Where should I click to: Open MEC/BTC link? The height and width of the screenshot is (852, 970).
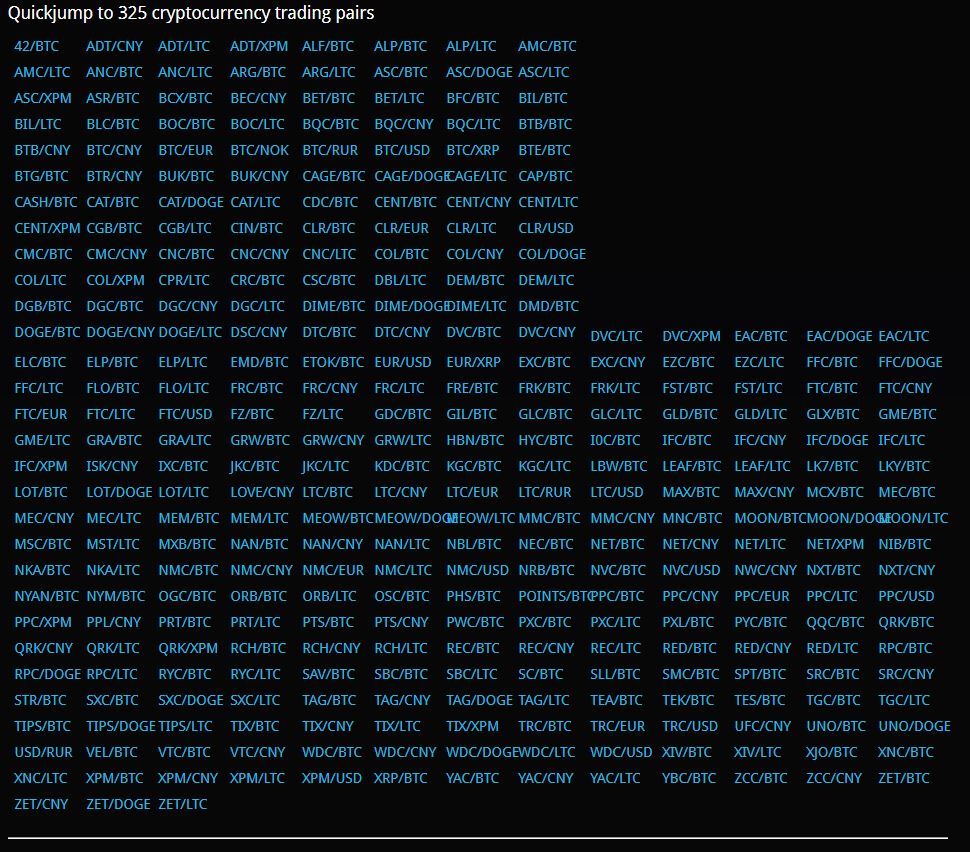[906, 493]
